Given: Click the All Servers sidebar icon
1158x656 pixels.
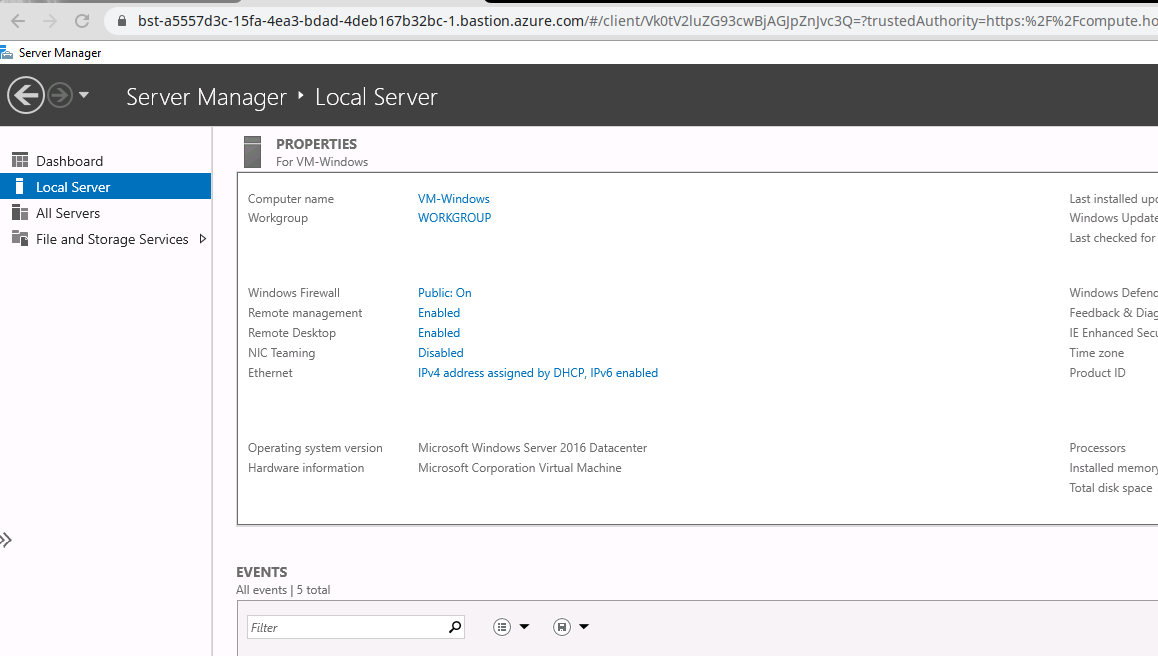Looking at the screenshot, I should pos(20,213).
